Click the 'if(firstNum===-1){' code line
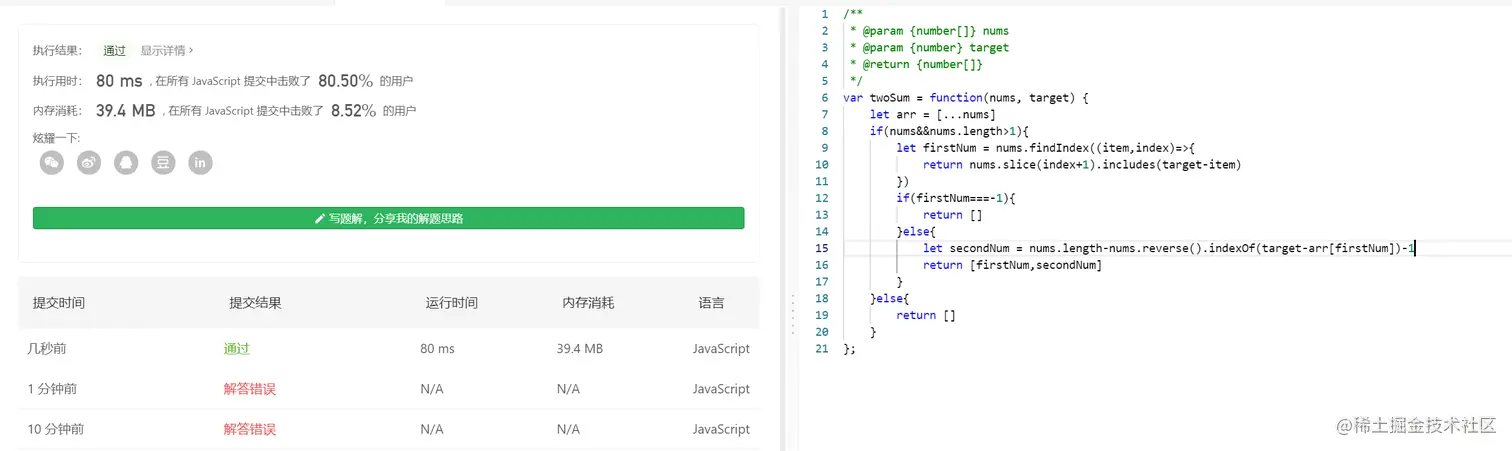The height and width of the screenshot is (451, 1512). 956,198
